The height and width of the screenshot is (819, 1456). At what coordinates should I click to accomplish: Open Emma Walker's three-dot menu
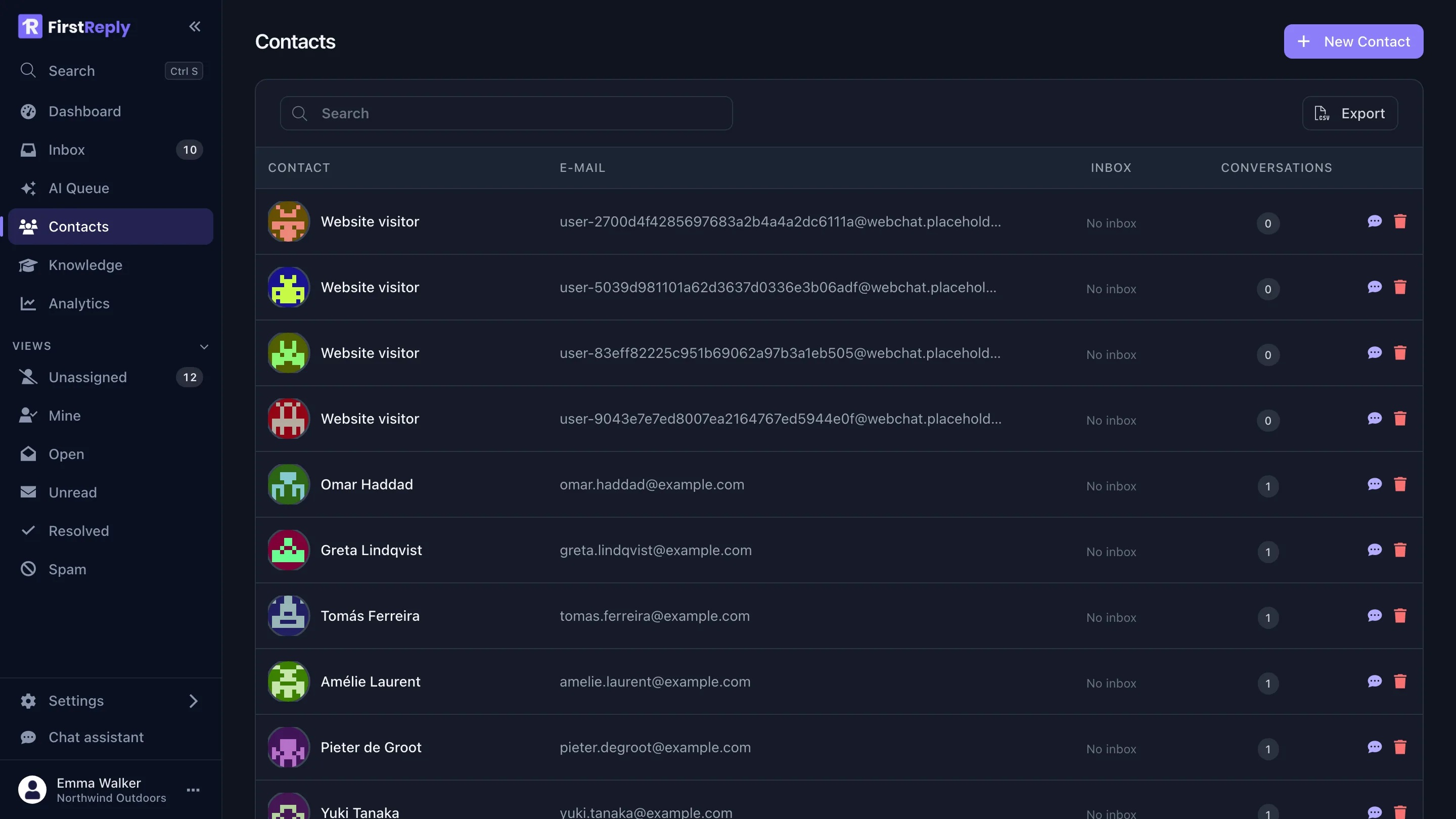[x=193, y=790]
